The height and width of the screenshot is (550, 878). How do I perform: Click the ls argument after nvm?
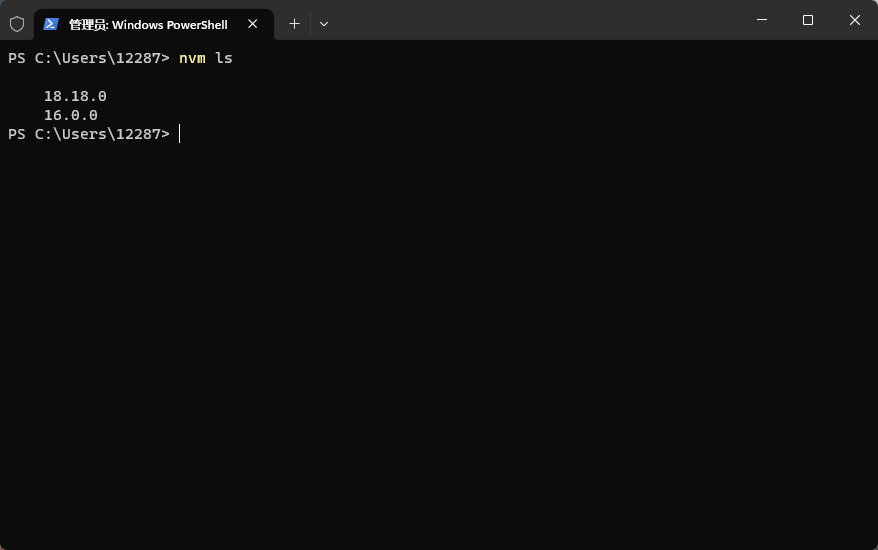223,58
